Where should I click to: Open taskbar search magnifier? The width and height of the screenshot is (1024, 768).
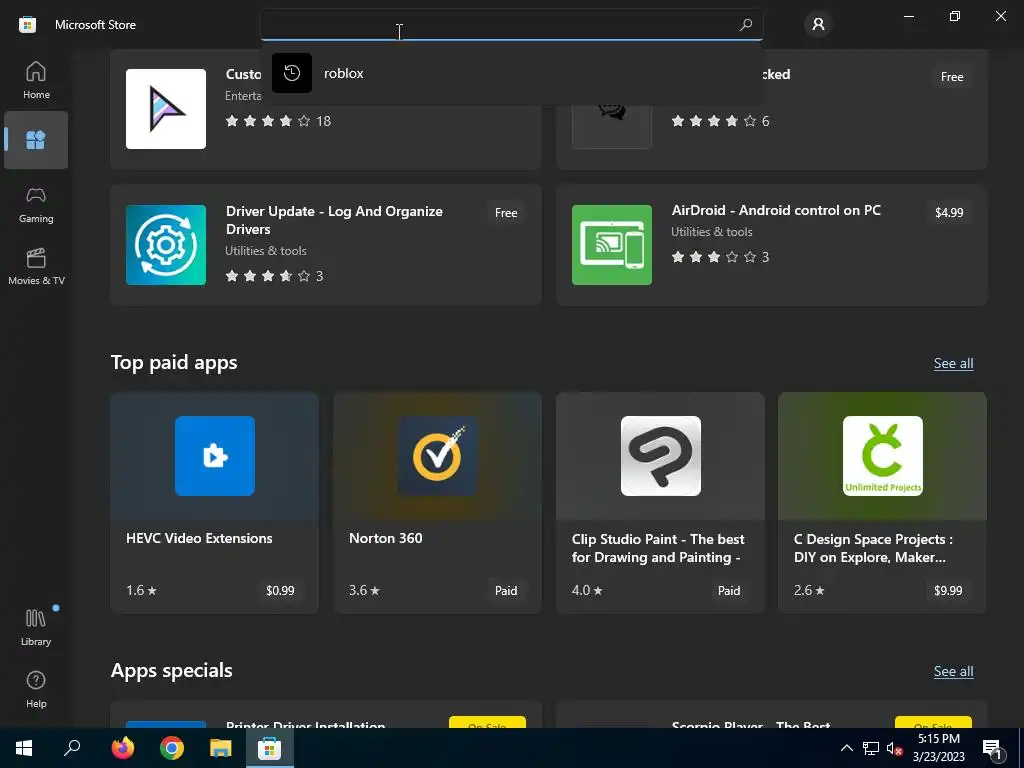click(x=72, y=748)
